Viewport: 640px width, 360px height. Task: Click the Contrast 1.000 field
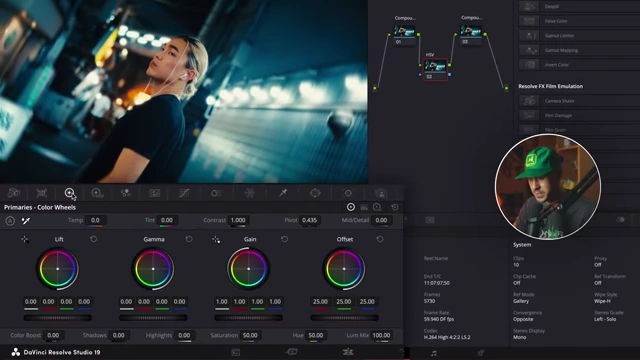[x=238, y=220]
